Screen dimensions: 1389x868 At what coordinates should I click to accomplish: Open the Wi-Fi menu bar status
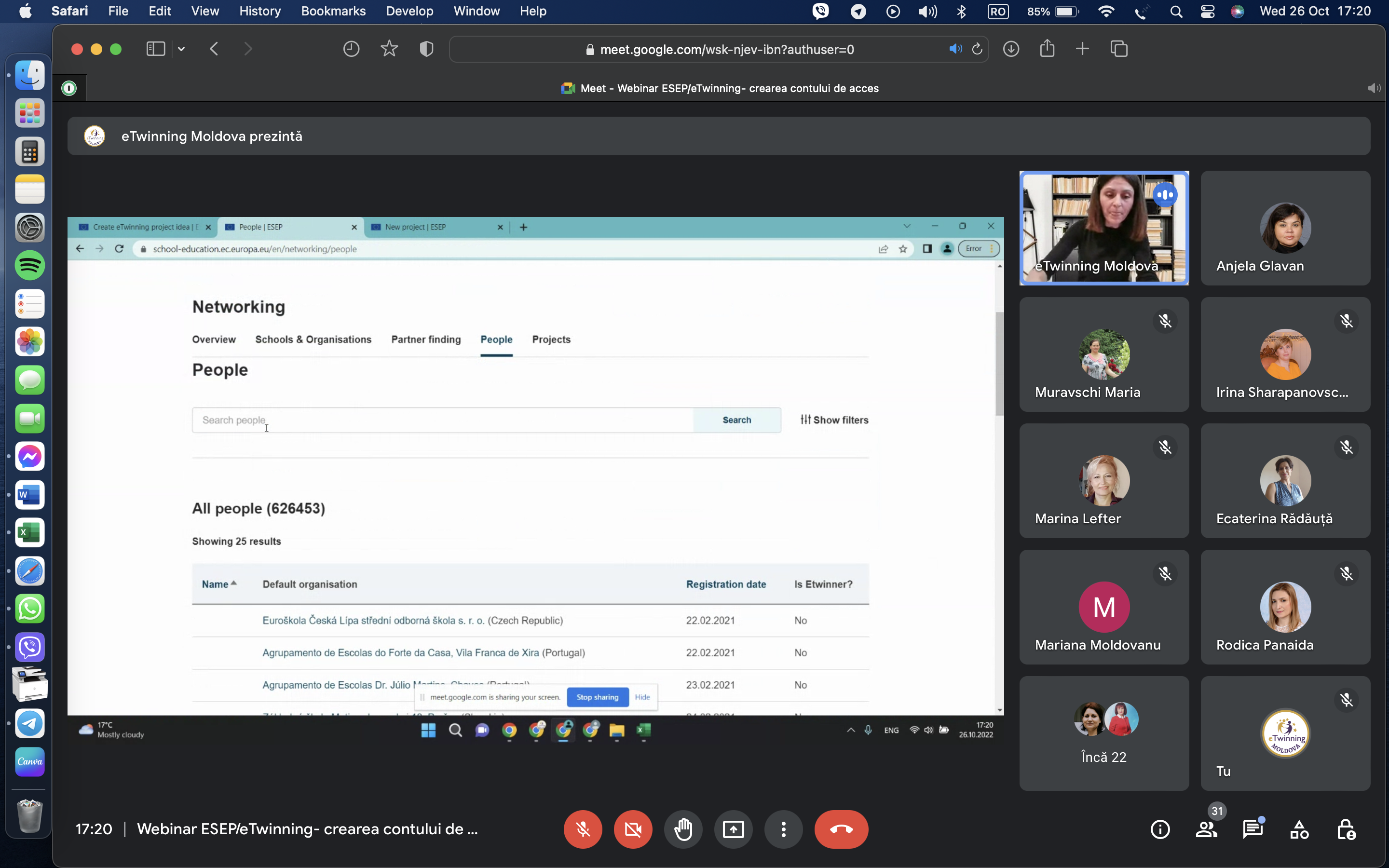(x=1105, y=11)
